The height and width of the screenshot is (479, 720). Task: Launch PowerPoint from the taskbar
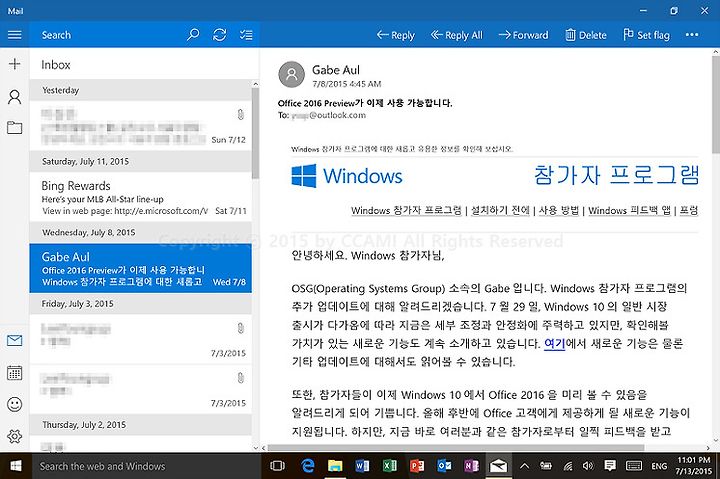pyautogui.click(x=417, y=466)
